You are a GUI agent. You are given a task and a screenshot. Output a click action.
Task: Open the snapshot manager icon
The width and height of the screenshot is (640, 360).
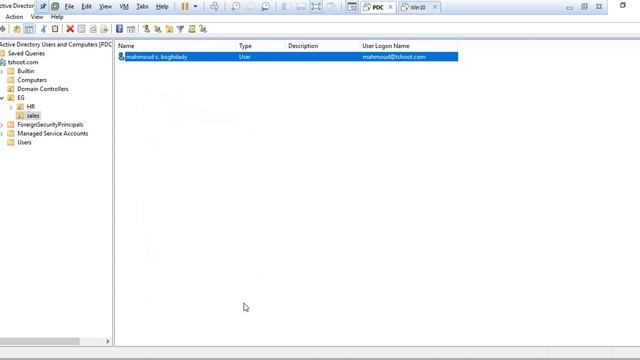pos(265,7)
